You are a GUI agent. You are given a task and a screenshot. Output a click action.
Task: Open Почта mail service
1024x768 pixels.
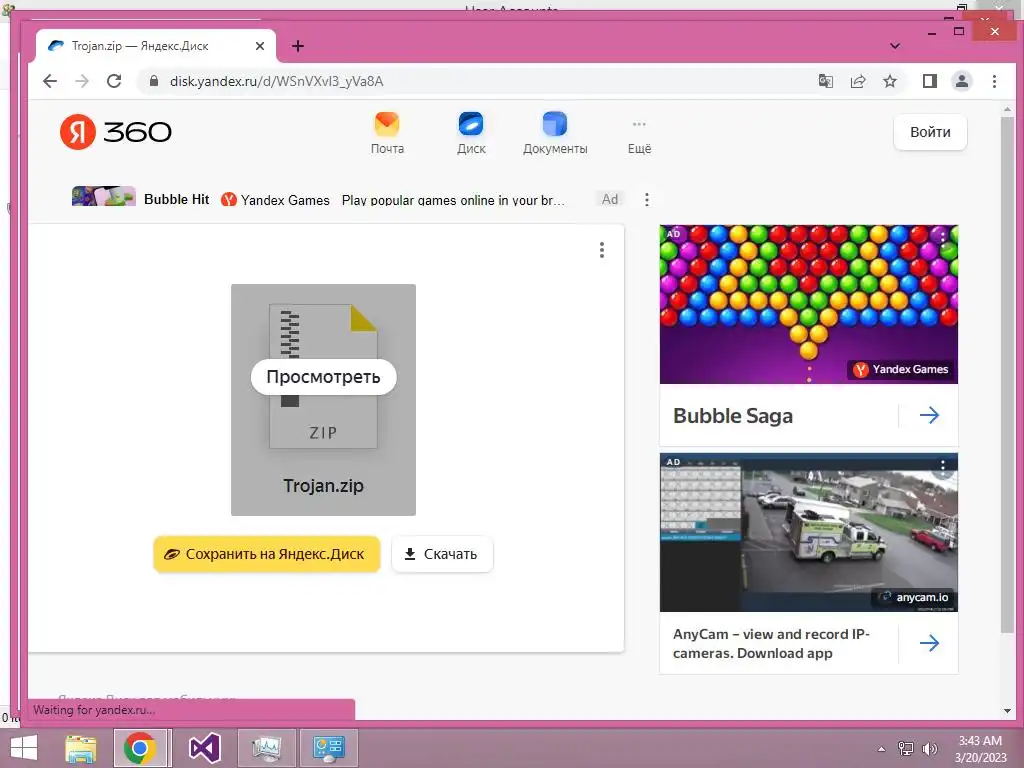coord(387,133)
